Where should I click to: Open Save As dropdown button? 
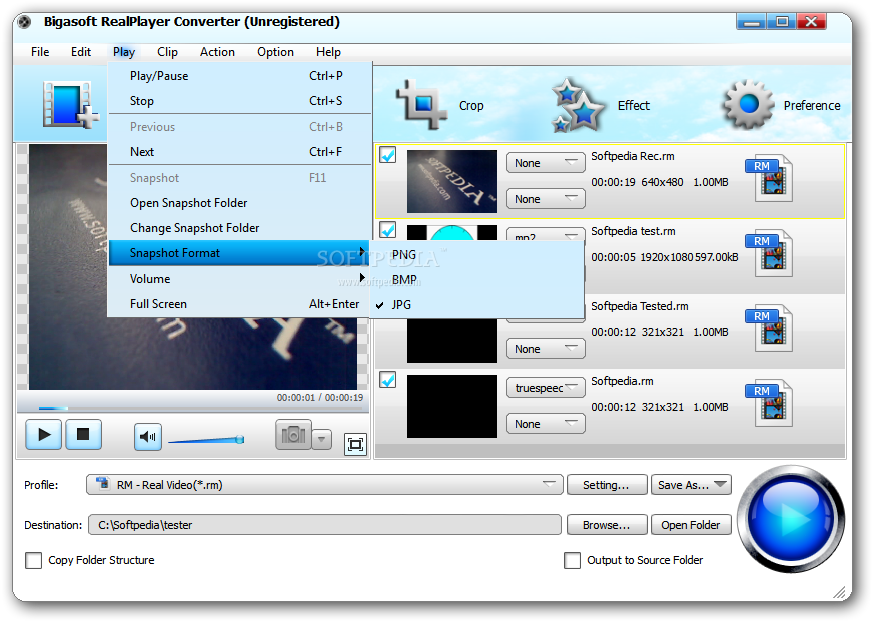point(691,484)
